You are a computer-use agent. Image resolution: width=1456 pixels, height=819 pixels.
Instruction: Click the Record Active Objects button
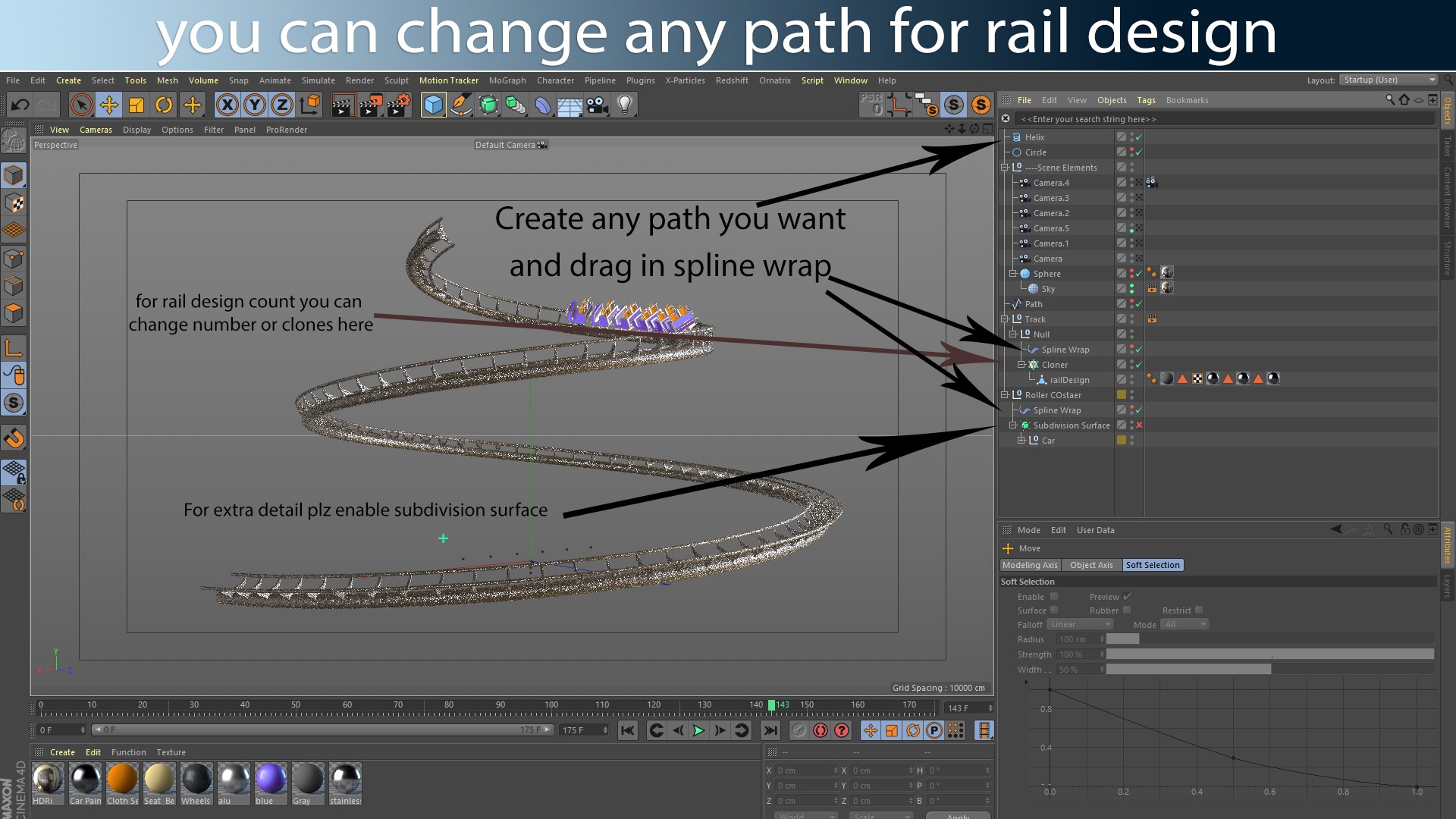coord(799,730)
